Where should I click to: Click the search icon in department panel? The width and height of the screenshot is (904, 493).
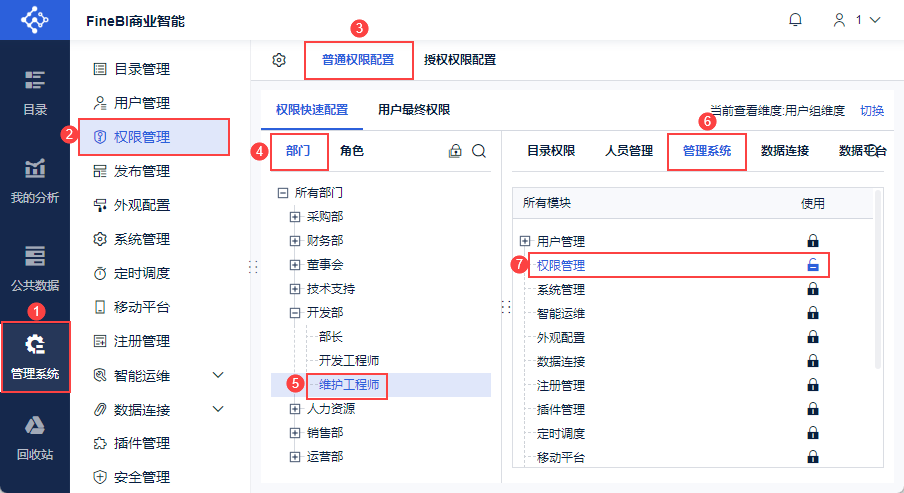pyautogui.click(x=479, y=151)
